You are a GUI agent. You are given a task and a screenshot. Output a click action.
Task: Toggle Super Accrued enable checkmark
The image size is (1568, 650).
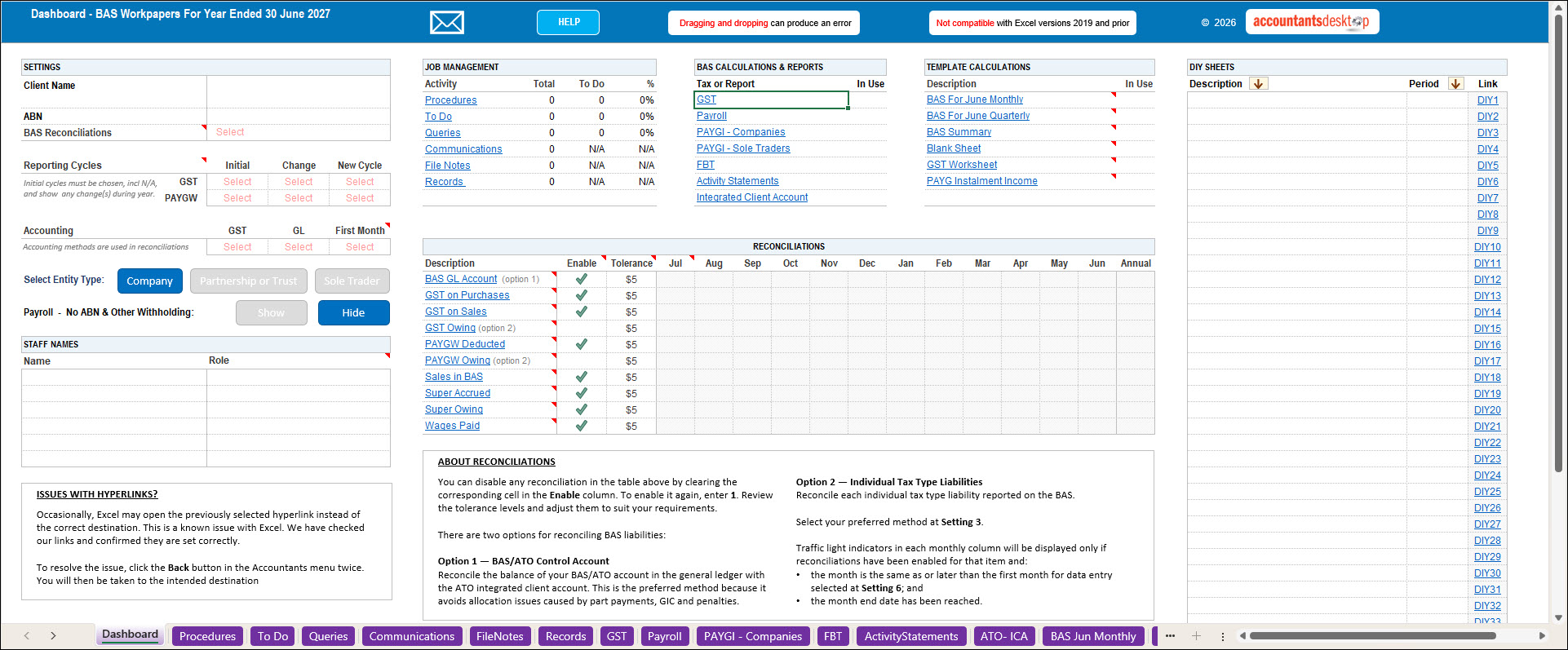pyautogui.click(x=582, y=393)
